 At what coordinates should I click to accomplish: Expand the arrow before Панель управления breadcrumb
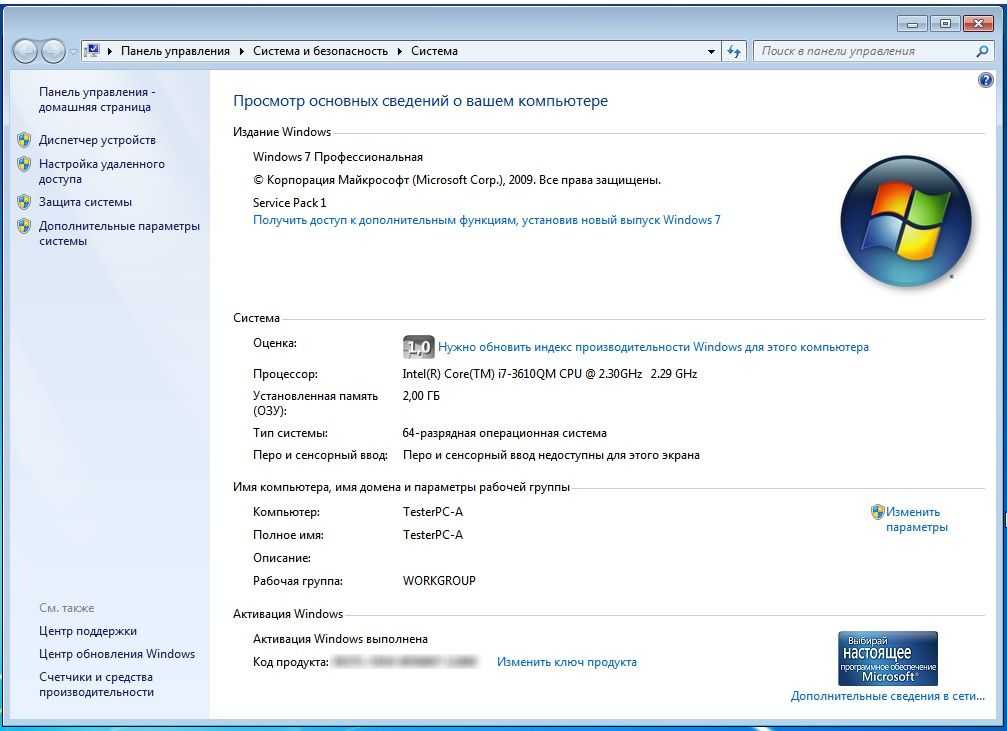(x=110, y=51)
